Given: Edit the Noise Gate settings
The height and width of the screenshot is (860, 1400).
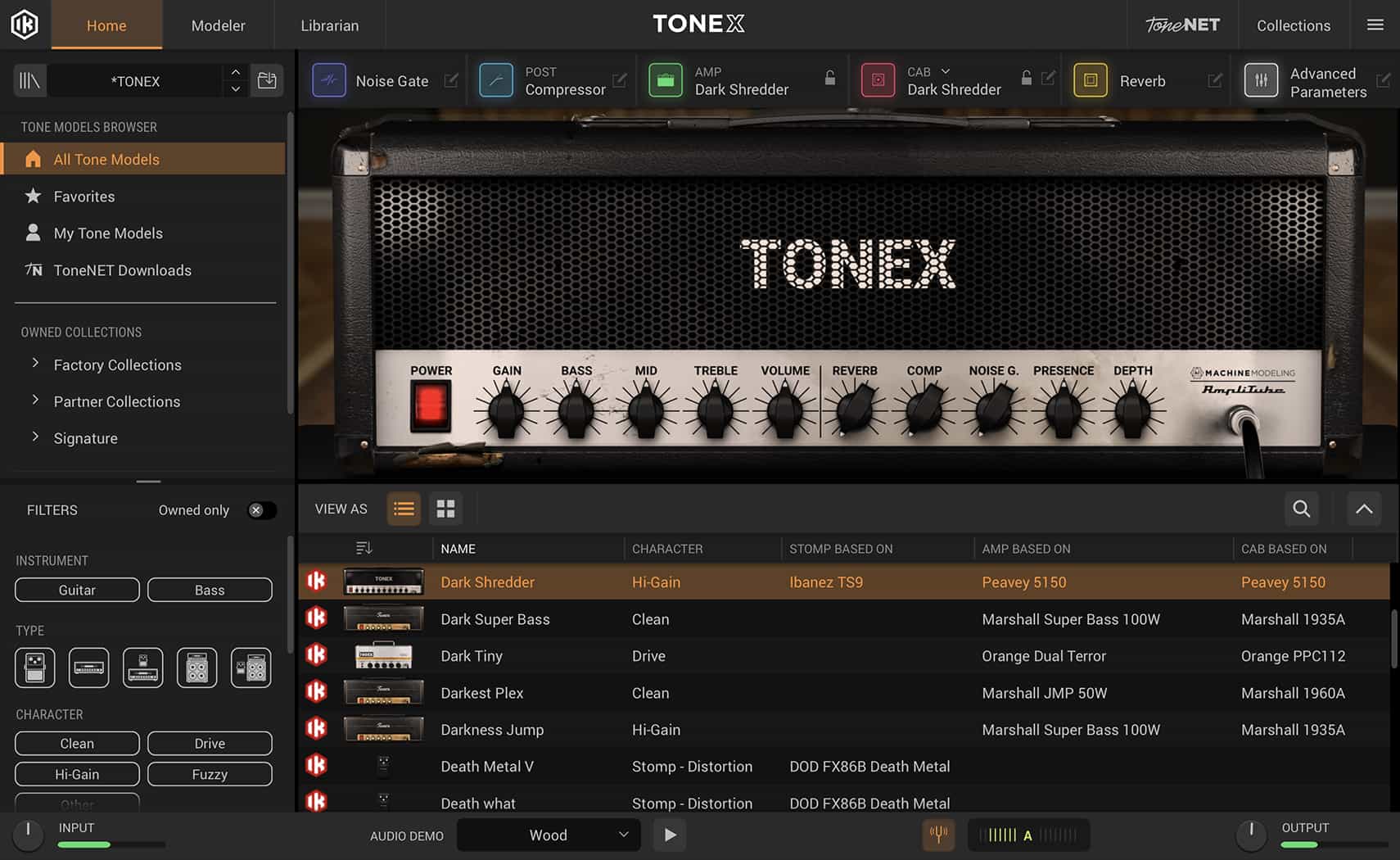Looking at the screenshot, I should (x=451, y=80).
